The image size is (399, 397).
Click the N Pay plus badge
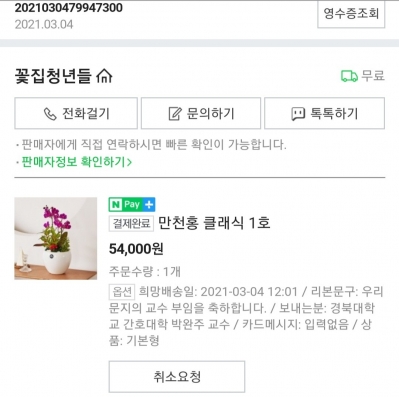coord(132,204)
